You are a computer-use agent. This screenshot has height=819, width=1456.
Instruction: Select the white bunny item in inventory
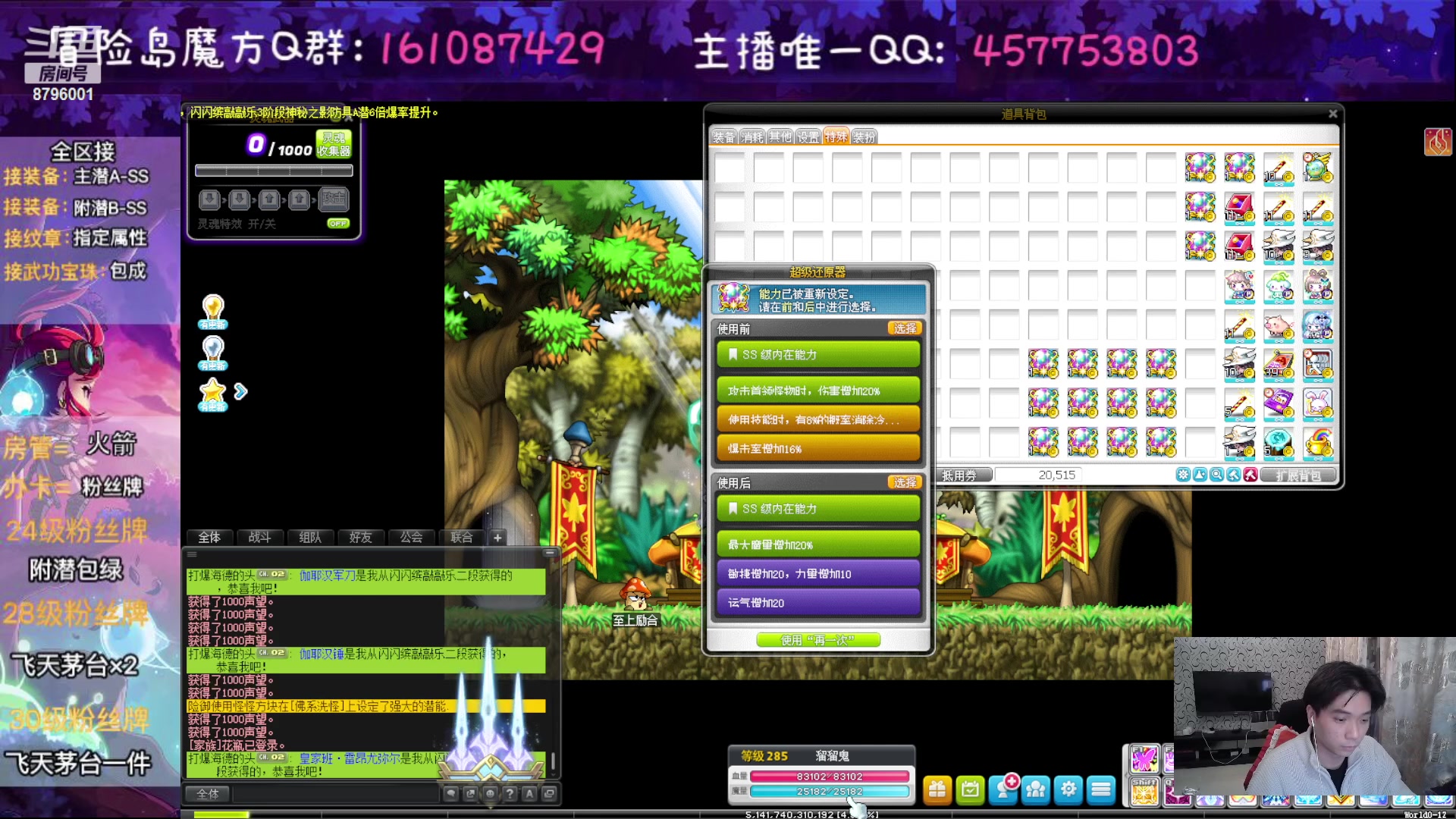(x=1318, y=403)
